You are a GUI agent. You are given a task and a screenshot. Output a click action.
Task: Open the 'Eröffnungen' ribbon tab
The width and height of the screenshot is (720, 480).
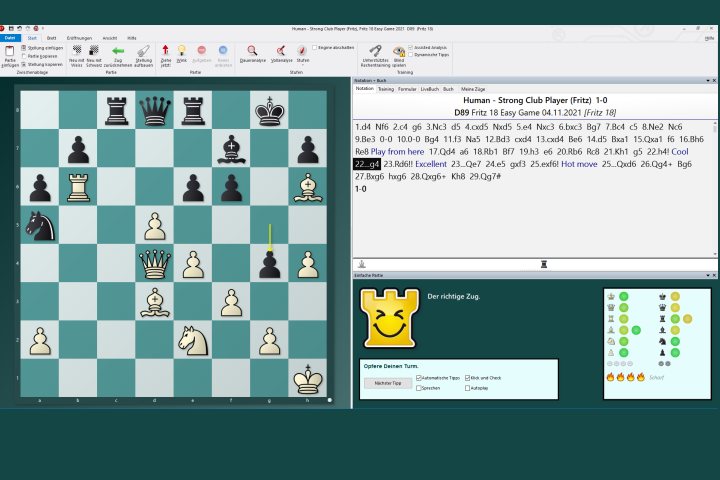pos(80,37)
